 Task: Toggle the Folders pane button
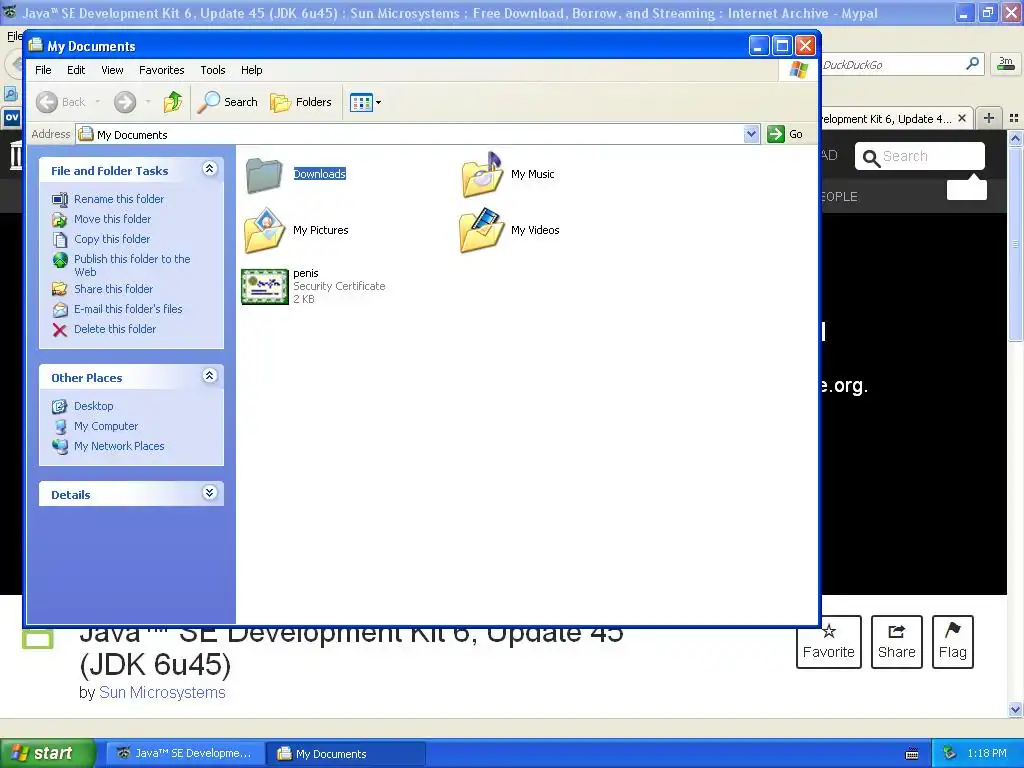click(301, 102)
